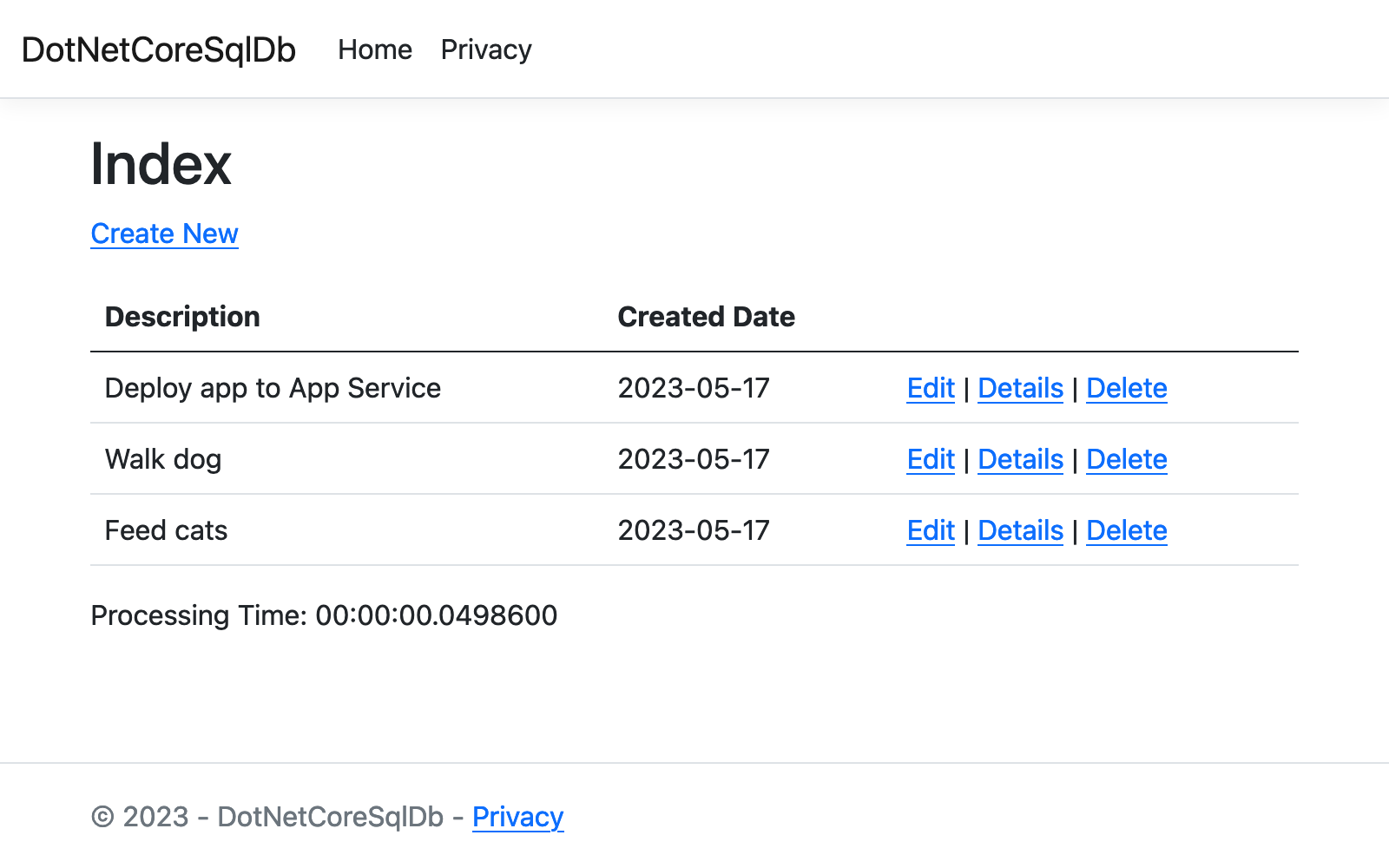The height and width of the screenshot is (868, 1389).
Task: Open Privacy link in the footer
Action: [x=517, y=816]
